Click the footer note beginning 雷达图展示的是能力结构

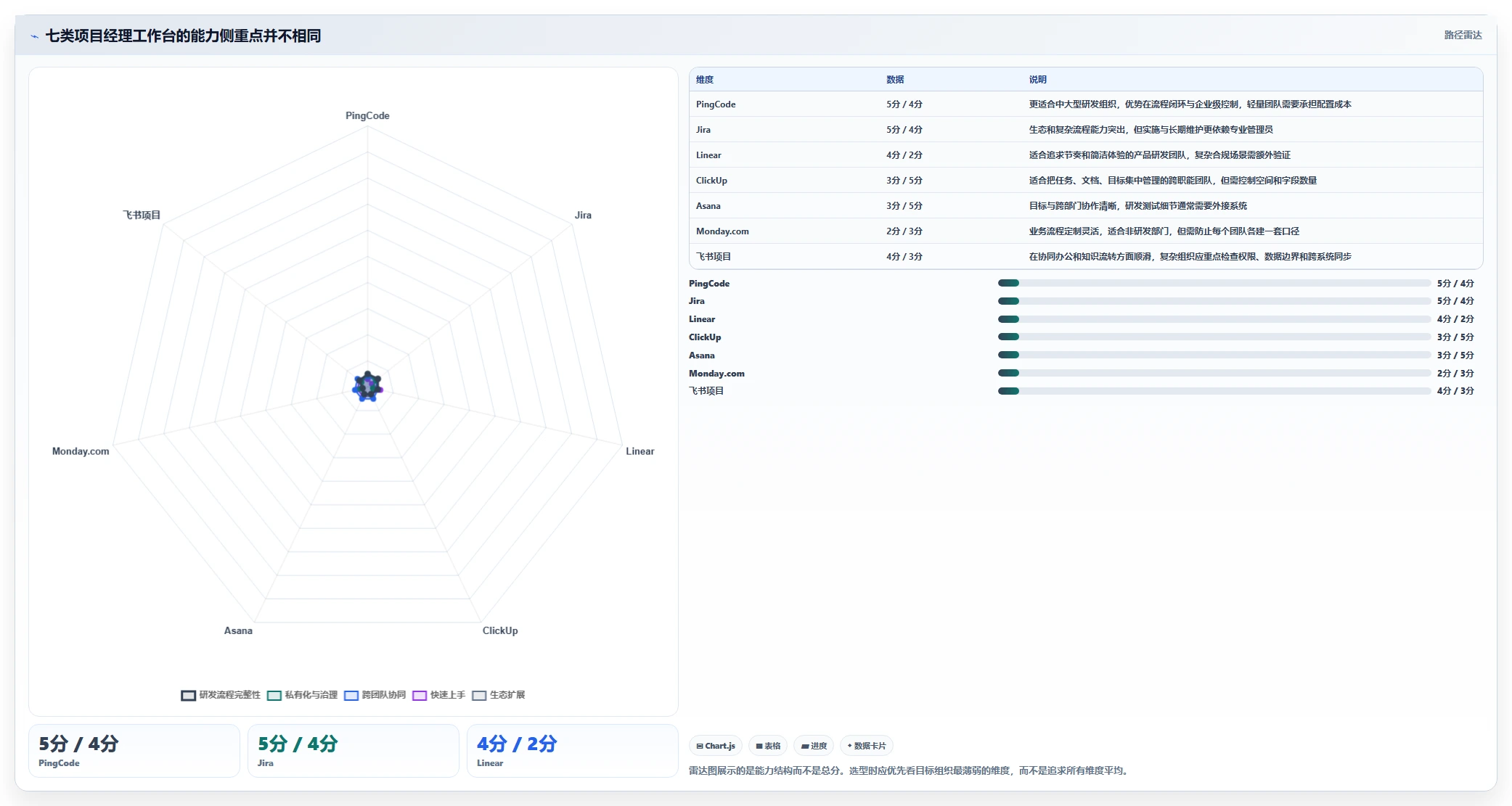click(x=910, y=770)
